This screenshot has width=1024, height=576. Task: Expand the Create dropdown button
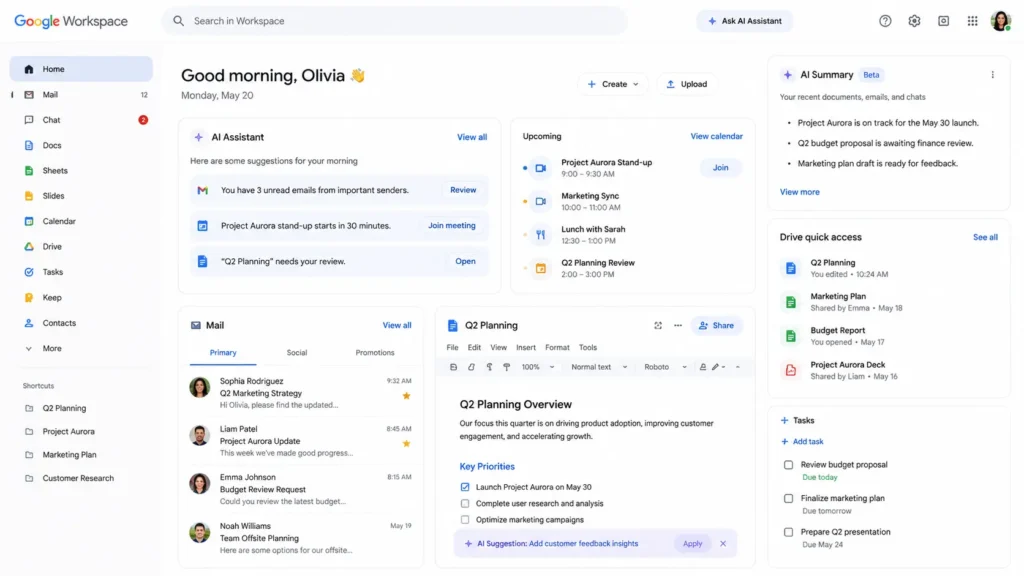click(x=613, y=84)
